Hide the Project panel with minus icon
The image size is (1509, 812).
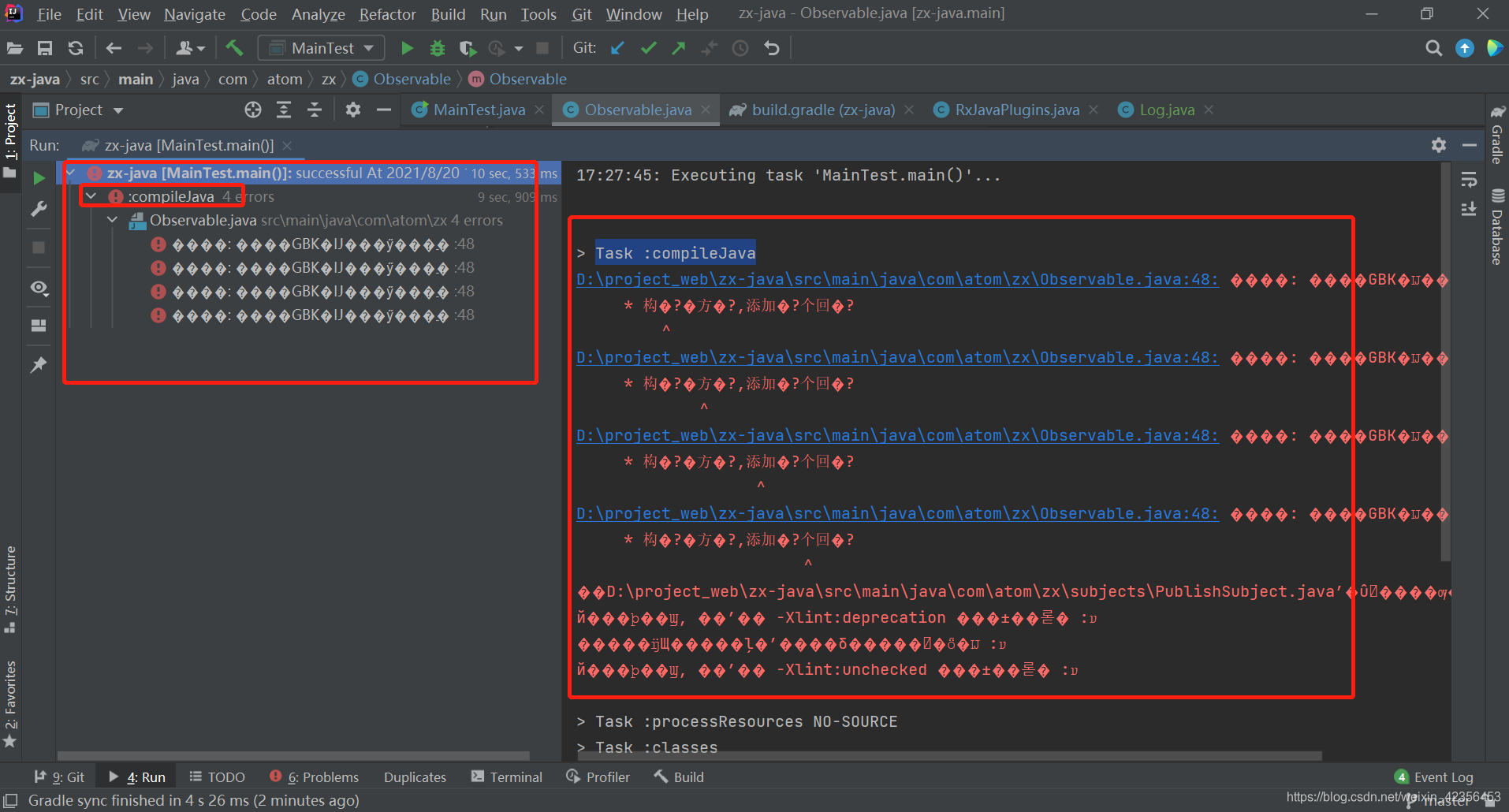[x=384, y=110]
